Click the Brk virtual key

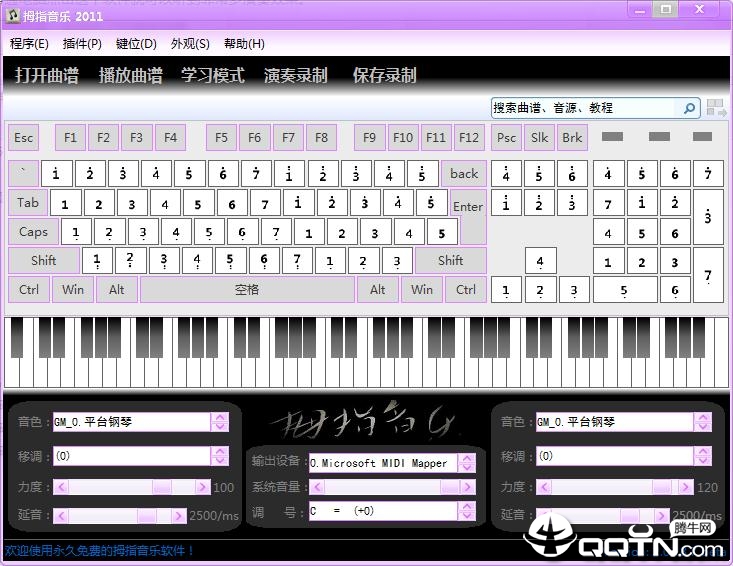click(x=572, y=138)
